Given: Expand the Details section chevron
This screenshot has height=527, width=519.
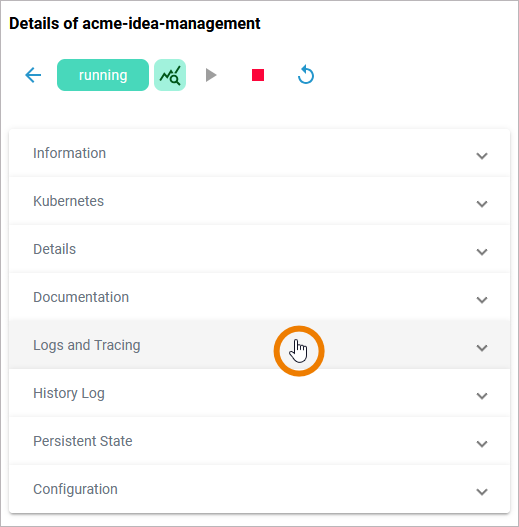Looking at the screenshot, I should pos(482,252).
